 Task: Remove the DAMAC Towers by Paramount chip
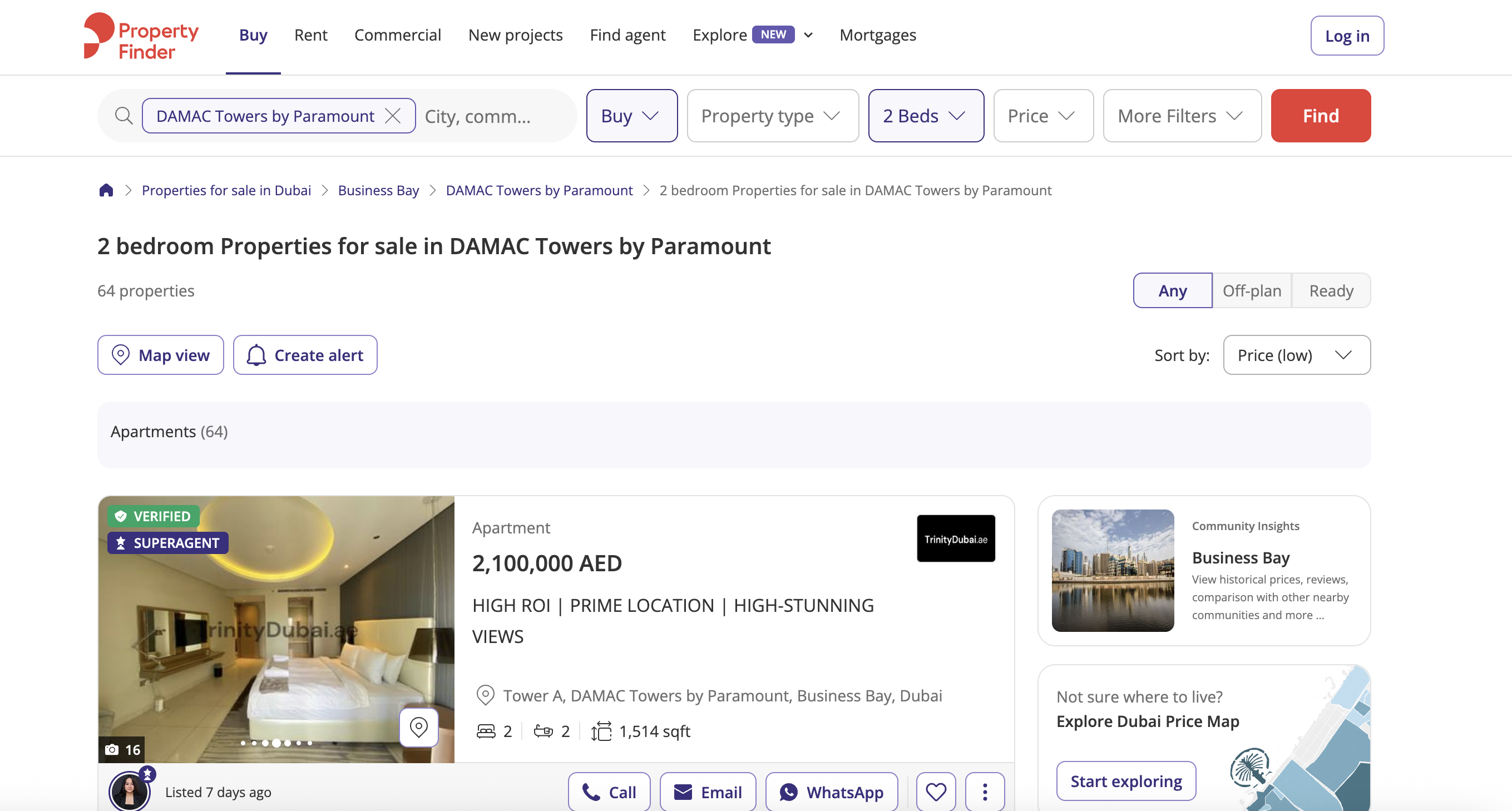[x=393, y=116]
